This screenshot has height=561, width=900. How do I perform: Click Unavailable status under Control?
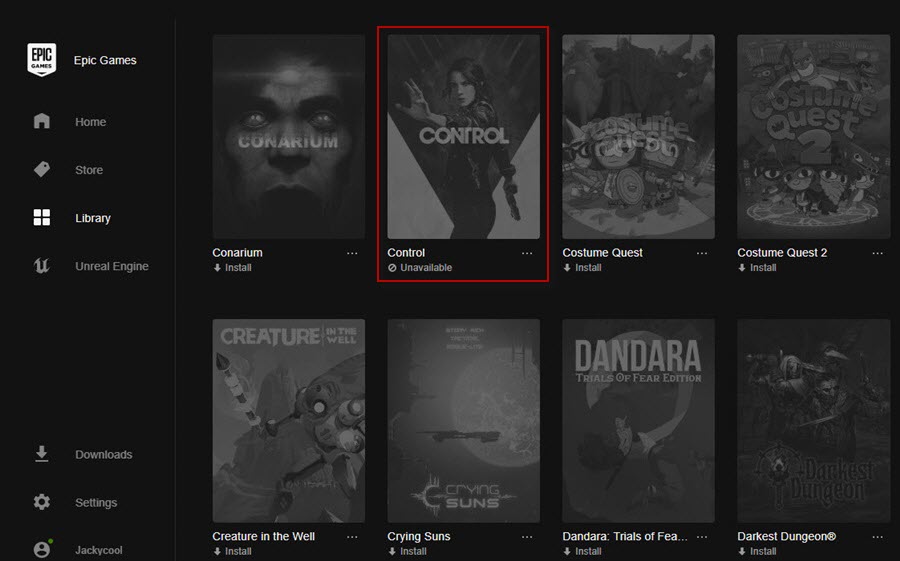pos(420,268)
